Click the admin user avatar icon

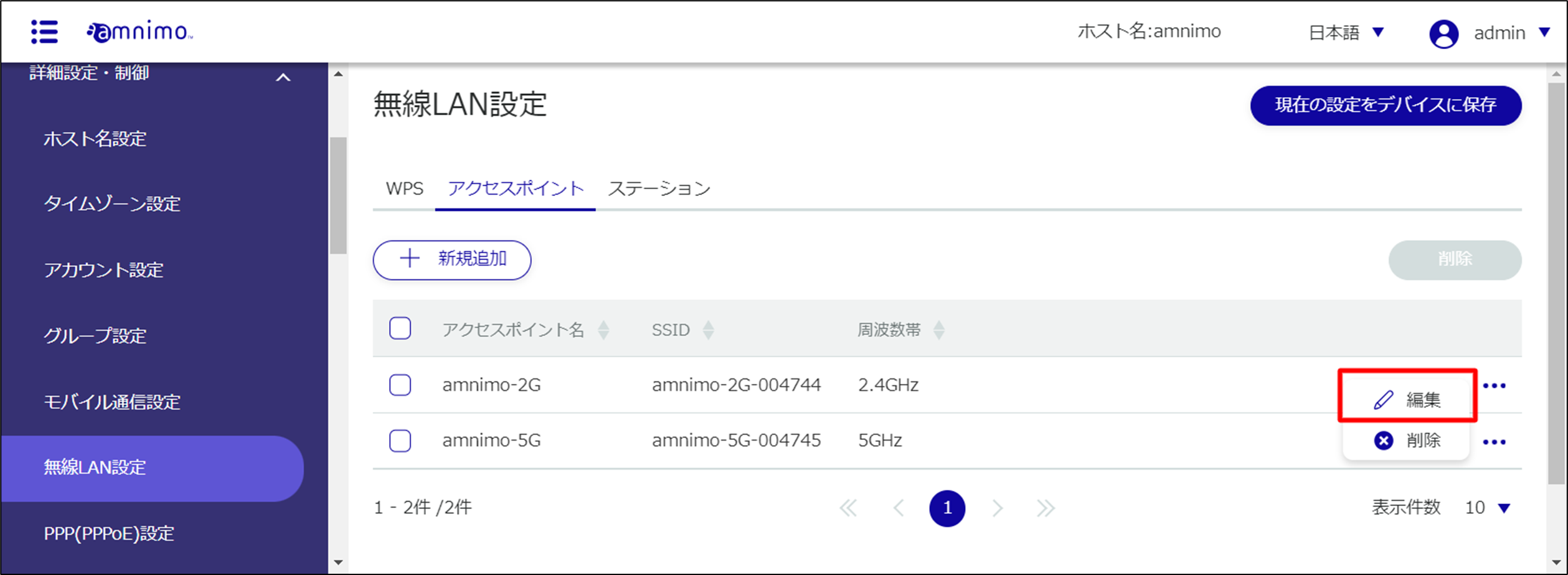(1443, 34)
